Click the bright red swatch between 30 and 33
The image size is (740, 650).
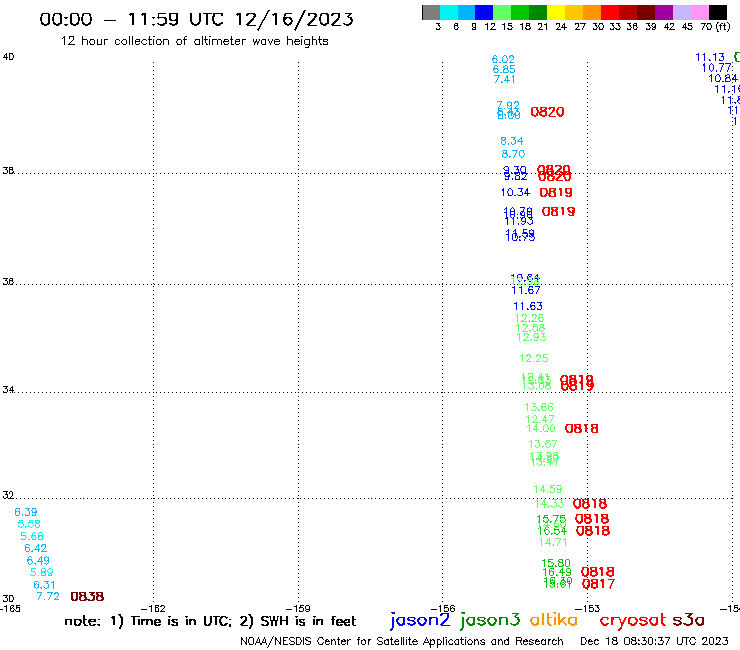click(x=610, y=12)
